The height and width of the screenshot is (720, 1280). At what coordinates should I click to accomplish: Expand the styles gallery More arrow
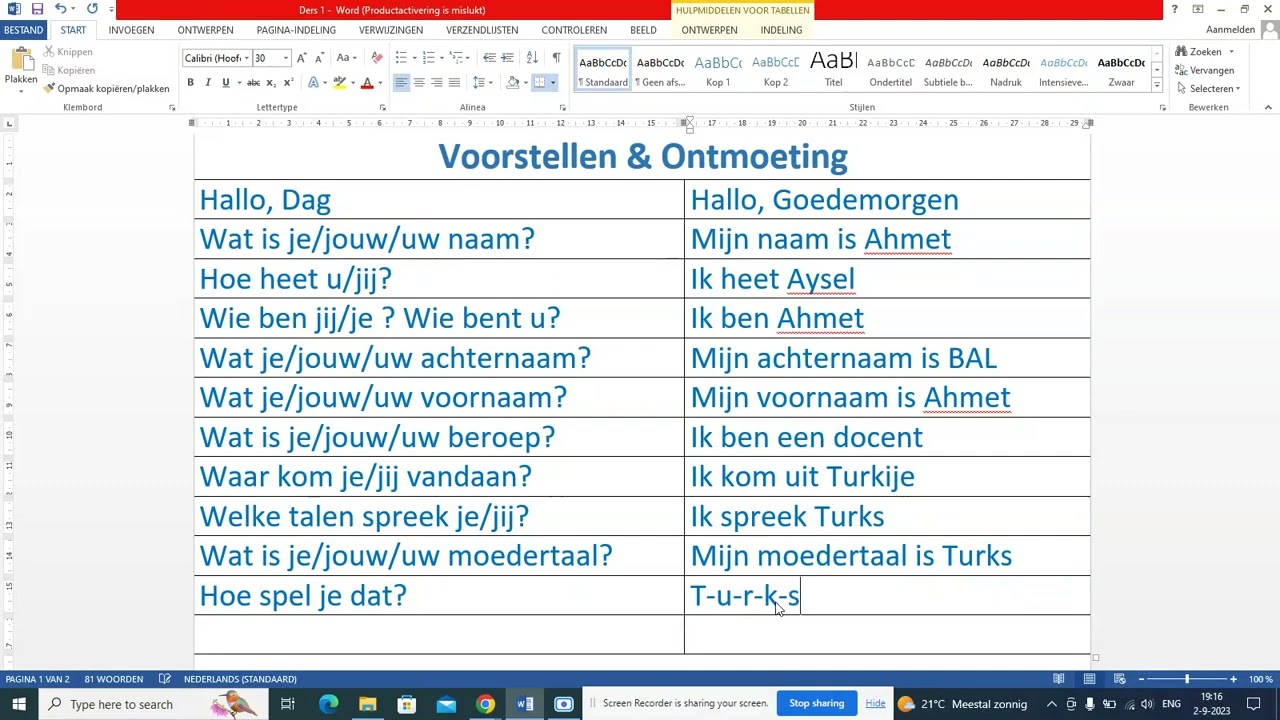1157,86
